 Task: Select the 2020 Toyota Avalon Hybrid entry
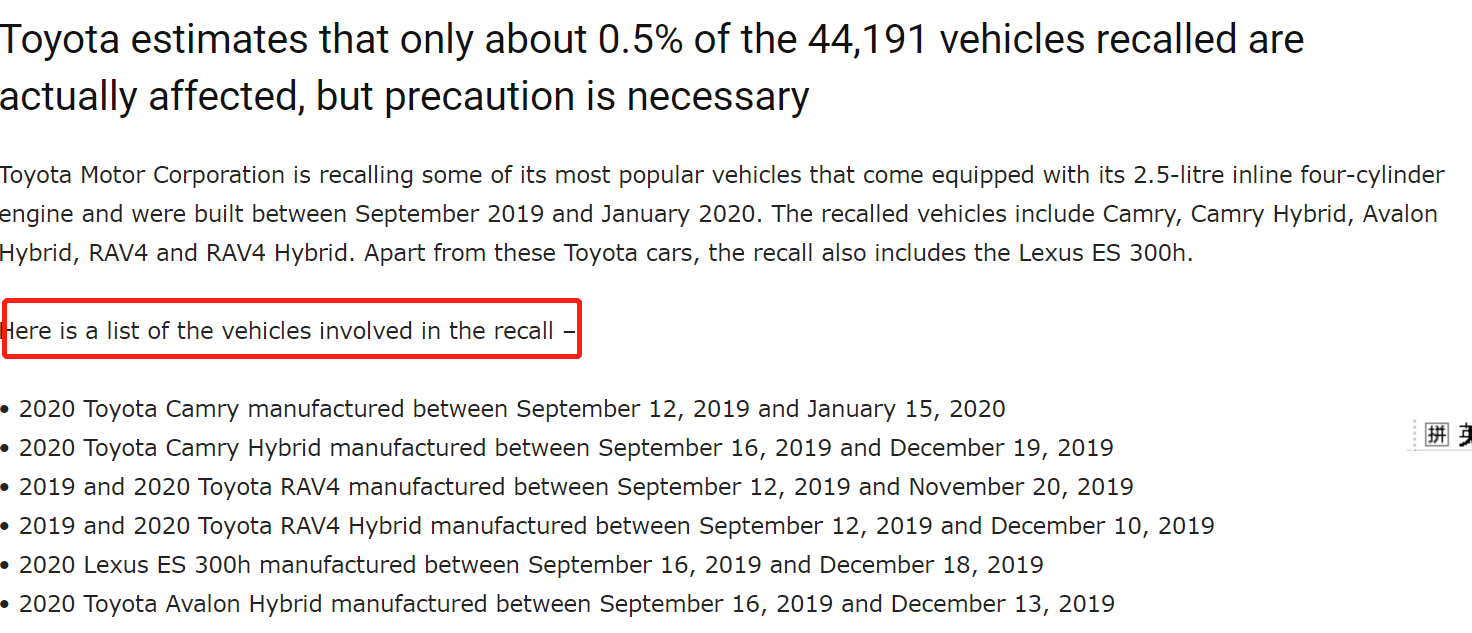coord(558,604)
